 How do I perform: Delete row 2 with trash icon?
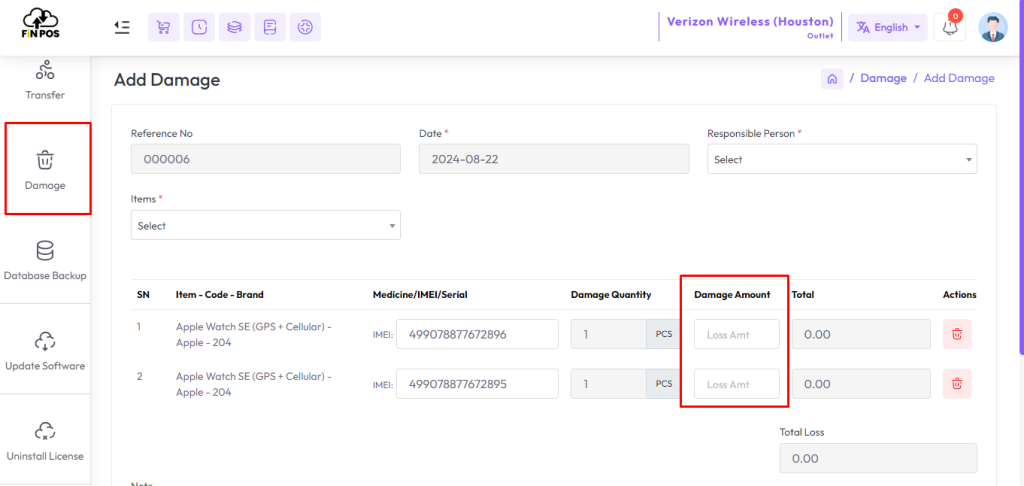(957, 384)
